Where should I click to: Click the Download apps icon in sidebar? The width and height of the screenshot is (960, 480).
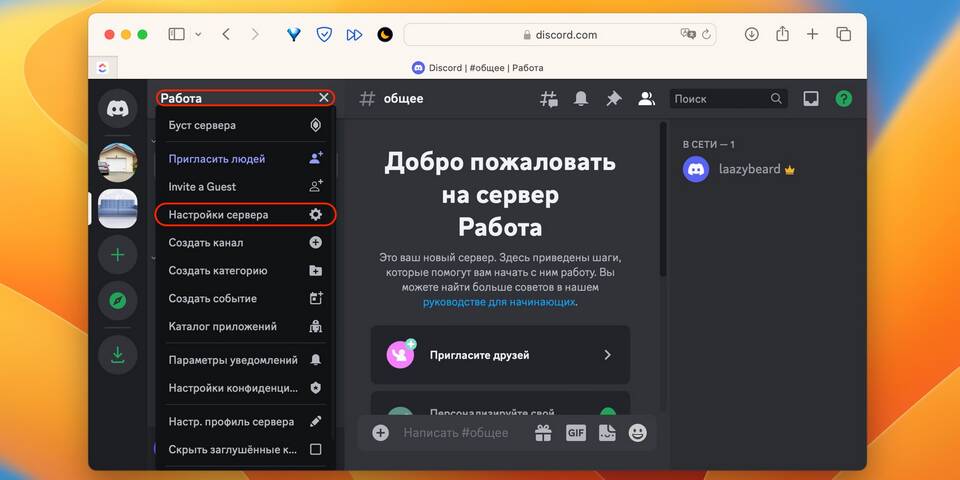118,354
